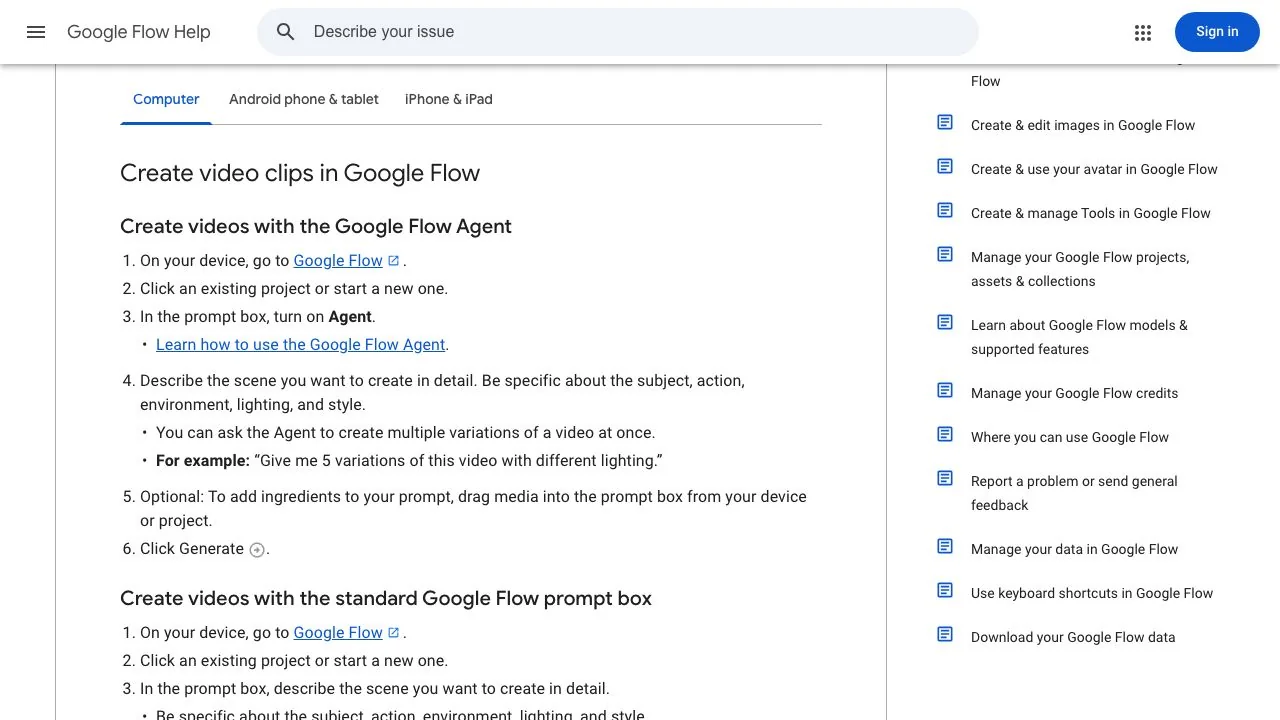Open Learn how to use the Google Flow Agent
This screenshot has height=720, width=1280.
point(300,345)
